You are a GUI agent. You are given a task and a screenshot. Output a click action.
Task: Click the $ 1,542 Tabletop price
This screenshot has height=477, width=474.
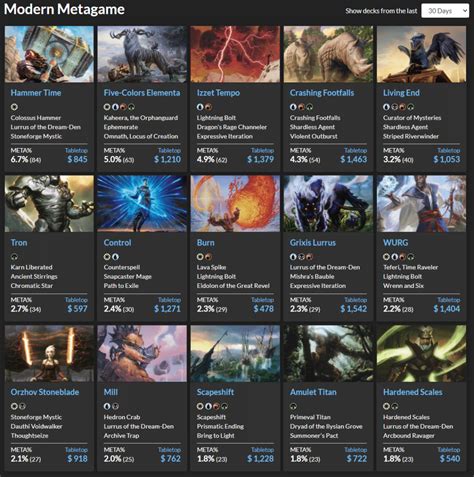point(354,309)
